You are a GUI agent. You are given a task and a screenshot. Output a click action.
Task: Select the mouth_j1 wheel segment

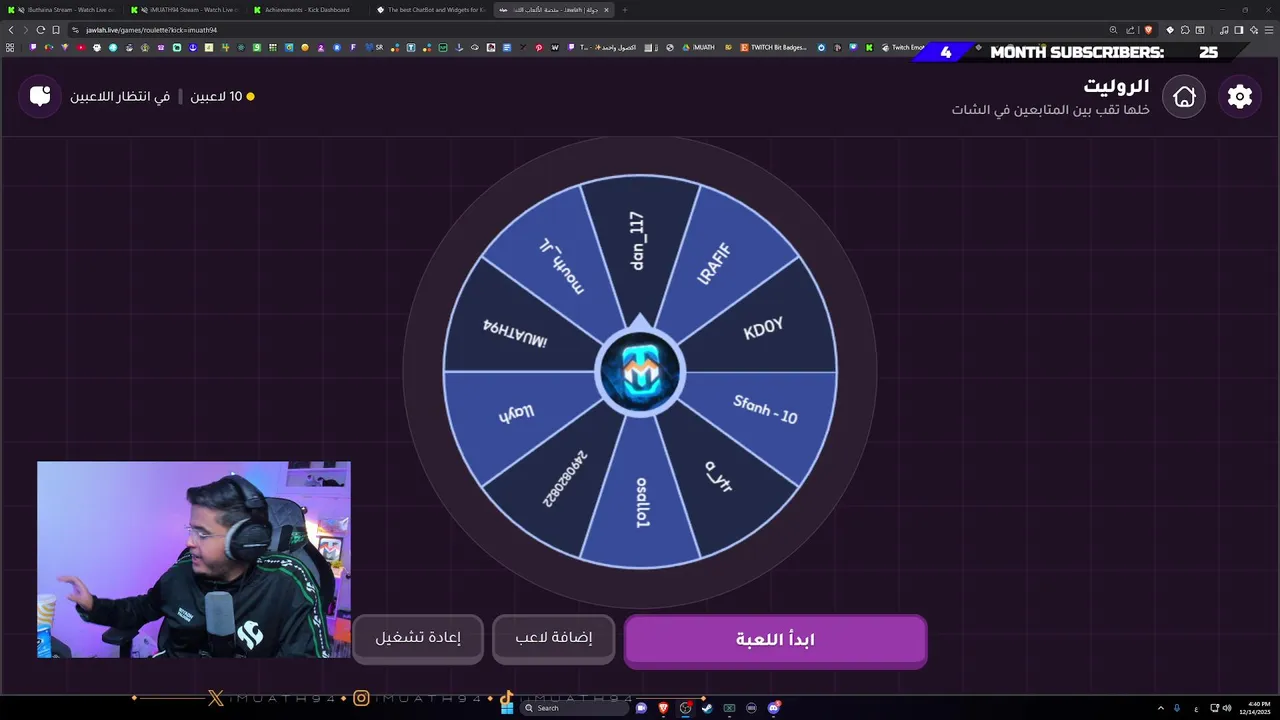point(561,266)
